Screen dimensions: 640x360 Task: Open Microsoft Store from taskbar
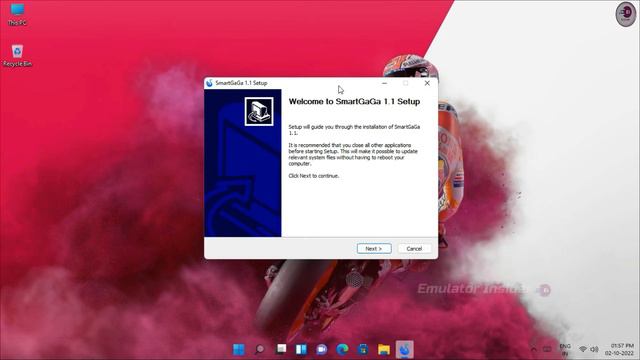coord(362,349)
